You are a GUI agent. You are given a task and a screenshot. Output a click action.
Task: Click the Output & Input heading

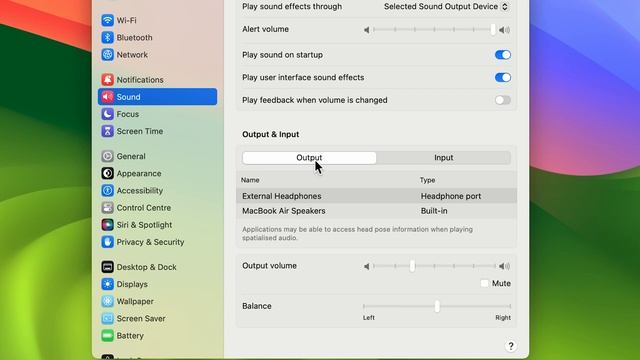click(271, 134)
